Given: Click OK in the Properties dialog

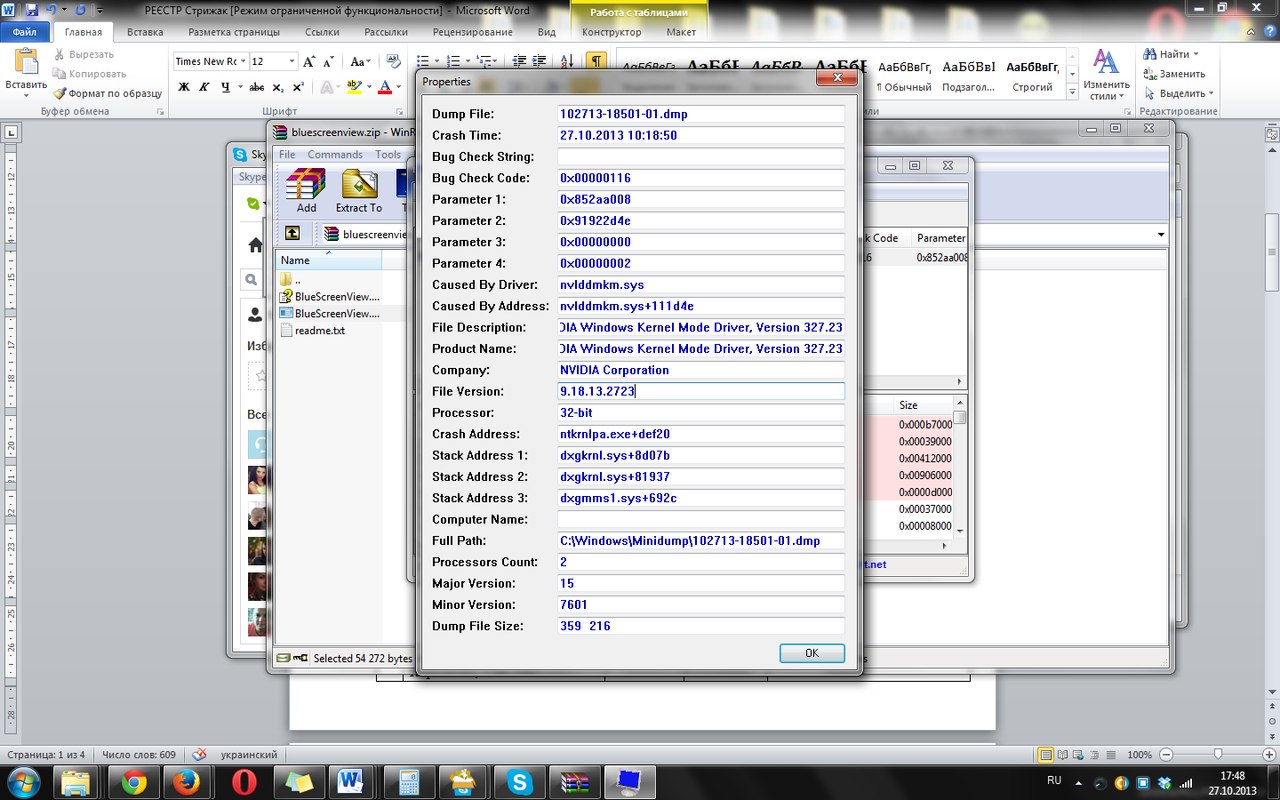Looking at the screenshot, I should pos(811,653).
